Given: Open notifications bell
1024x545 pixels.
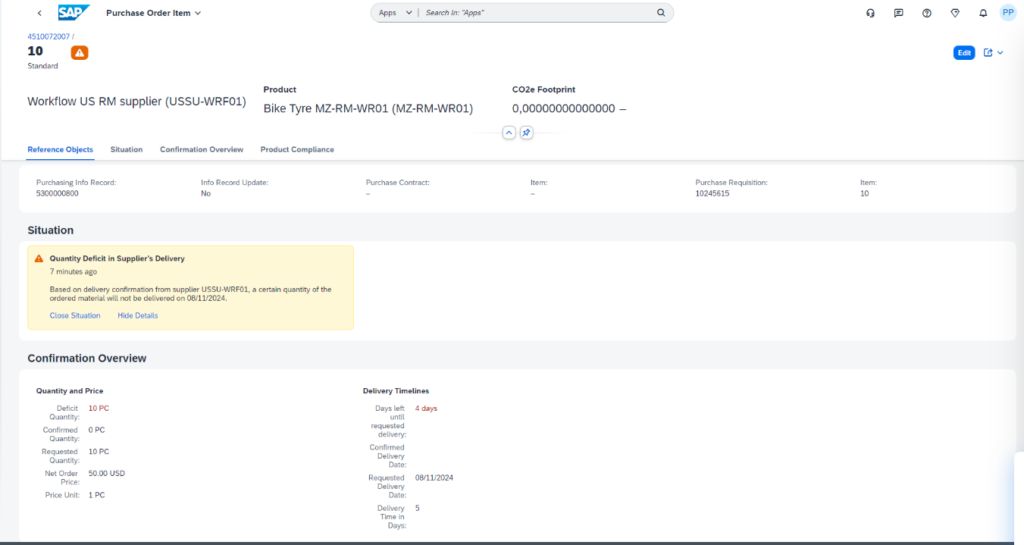Looking at the screenshot, I should (x=983, y=13).
